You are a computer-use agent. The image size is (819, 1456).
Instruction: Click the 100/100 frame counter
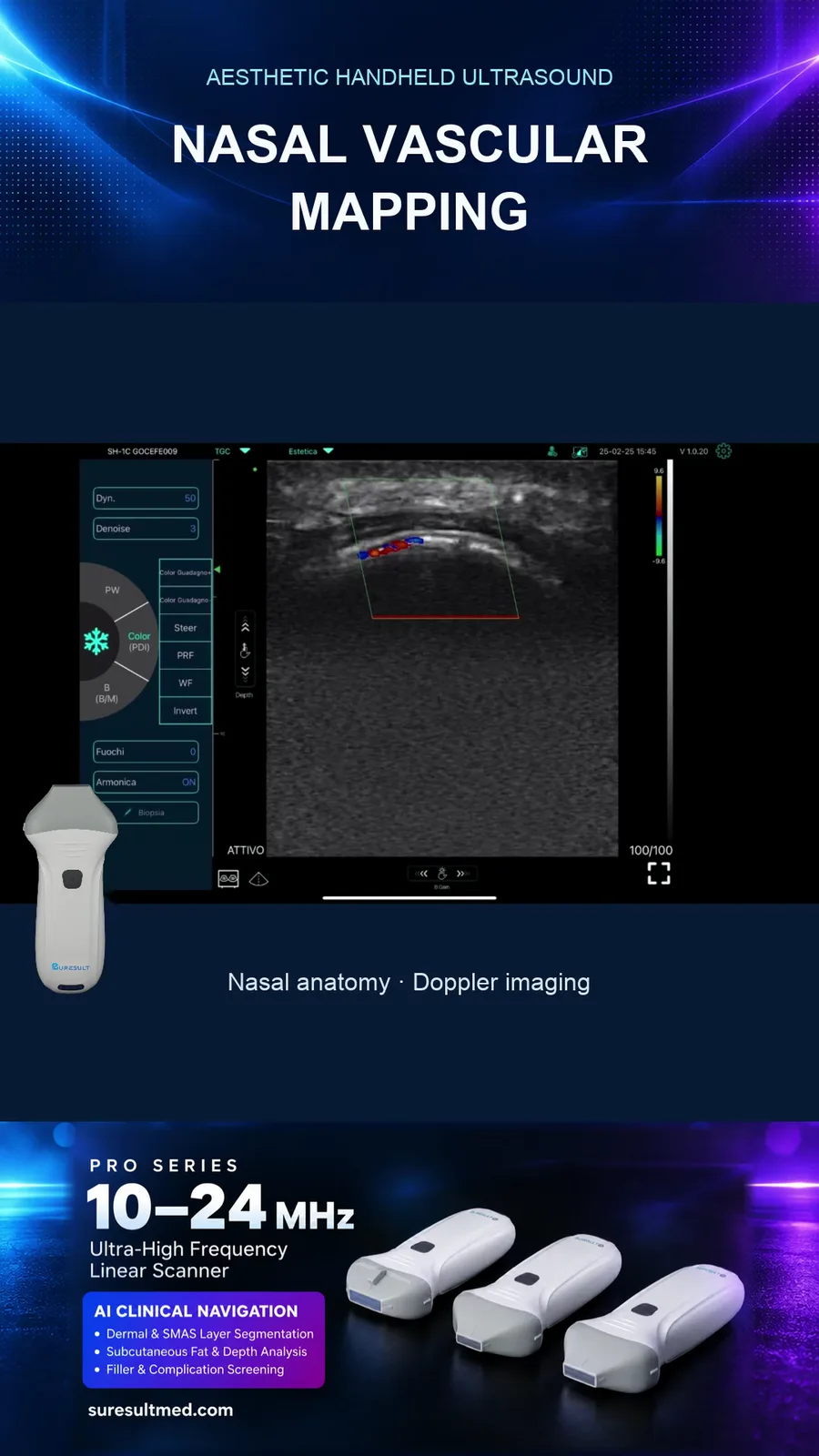(x=652, y=850)
